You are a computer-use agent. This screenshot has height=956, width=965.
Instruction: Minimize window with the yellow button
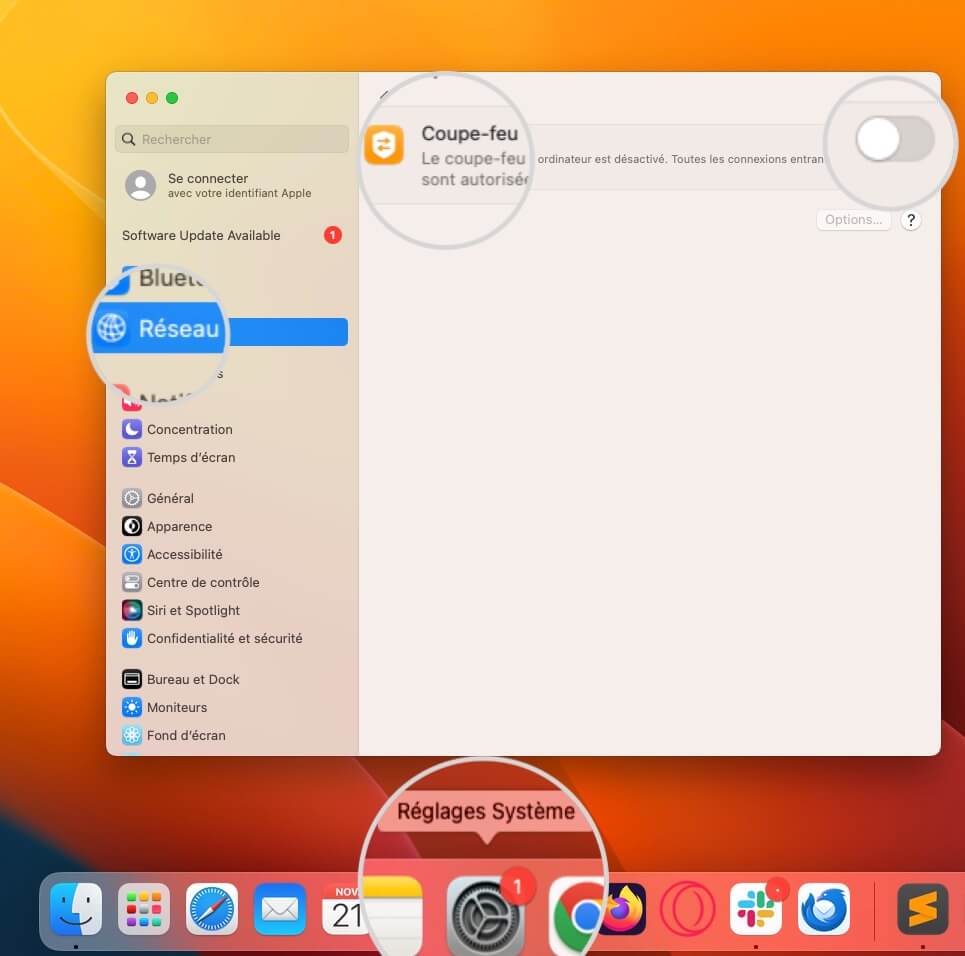tap(151, 98)
